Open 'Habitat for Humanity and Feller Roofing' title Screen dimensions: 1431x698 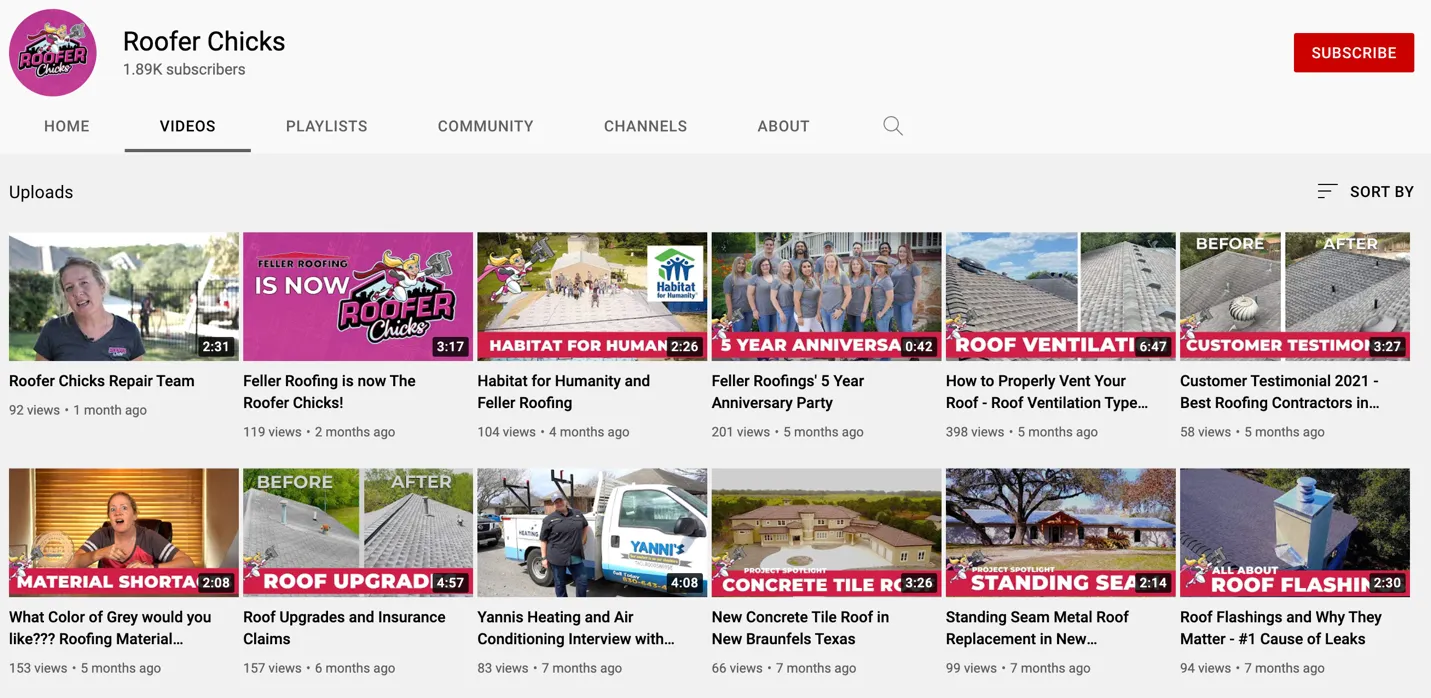click(x=563, y=392)
